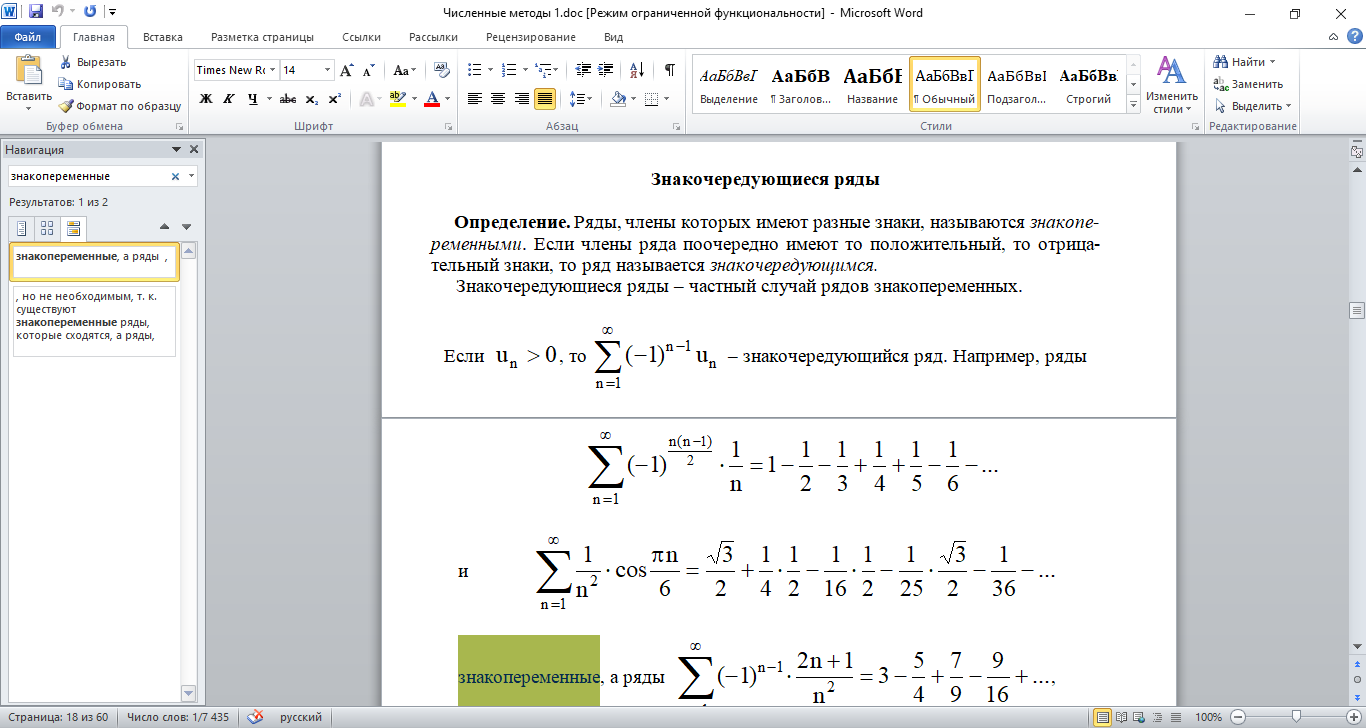Switch to browse pages thumbnails in Navigation pane
1366x728 pixels.
[47, 228]
